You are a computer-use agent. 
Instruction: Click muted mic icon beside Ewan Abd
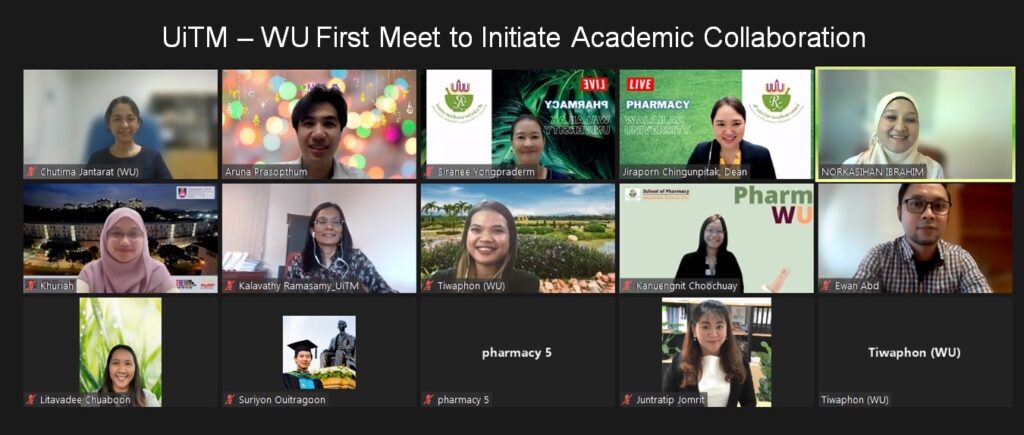pos(826,285)
